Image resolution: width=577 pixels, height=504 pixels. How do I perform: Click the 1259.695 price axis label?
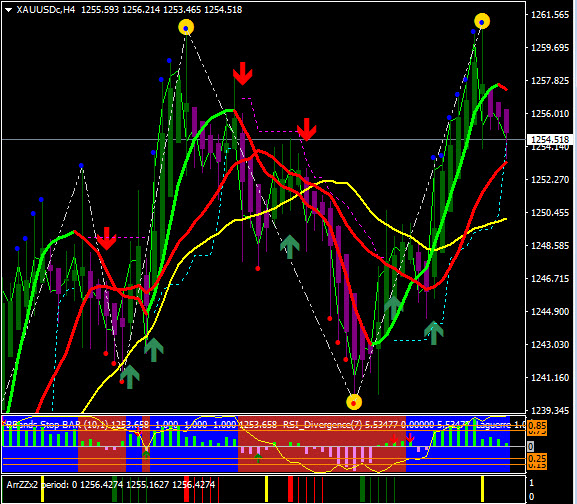point(550,48)
